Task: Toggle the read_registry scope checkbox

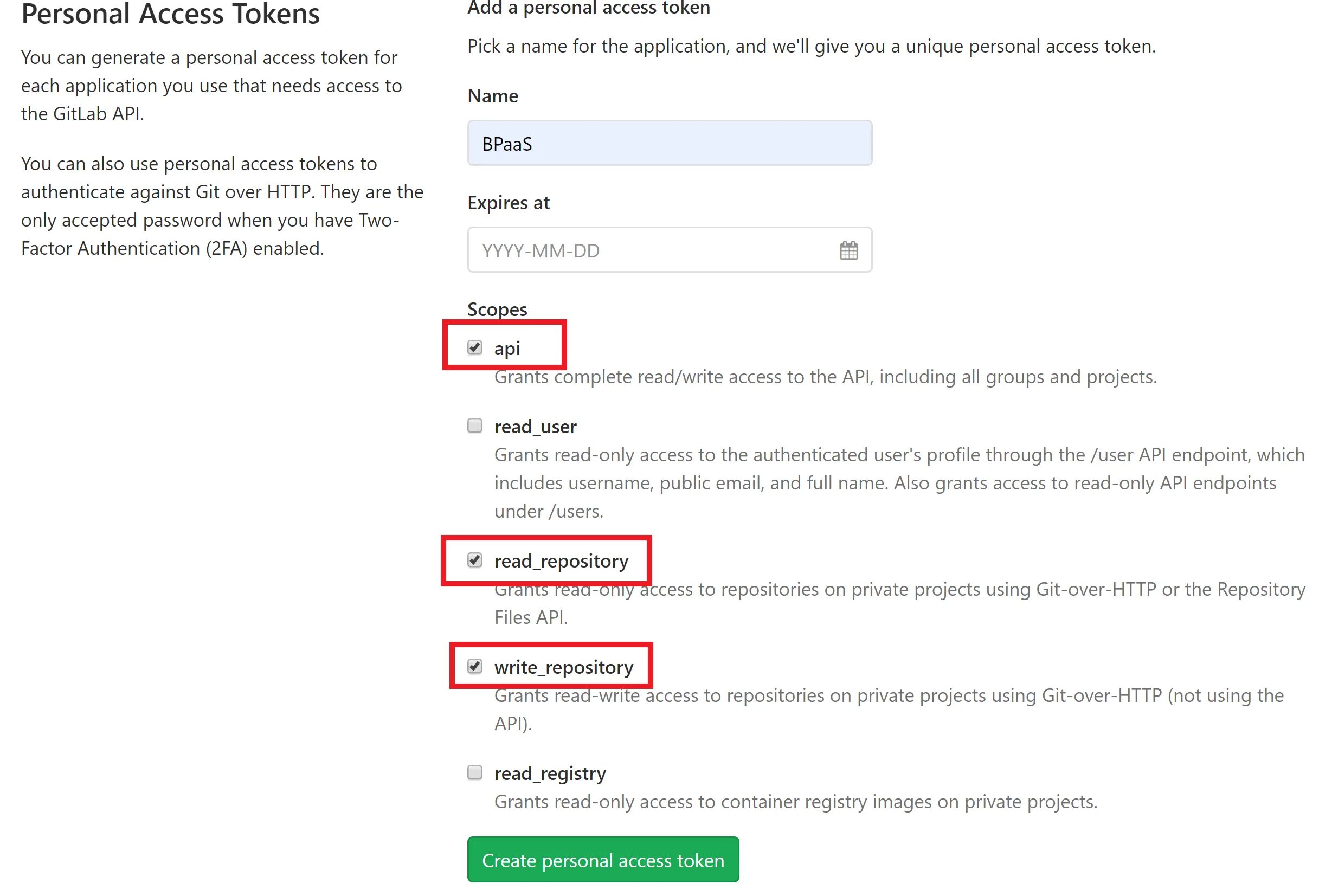Action: pos(475,772)
